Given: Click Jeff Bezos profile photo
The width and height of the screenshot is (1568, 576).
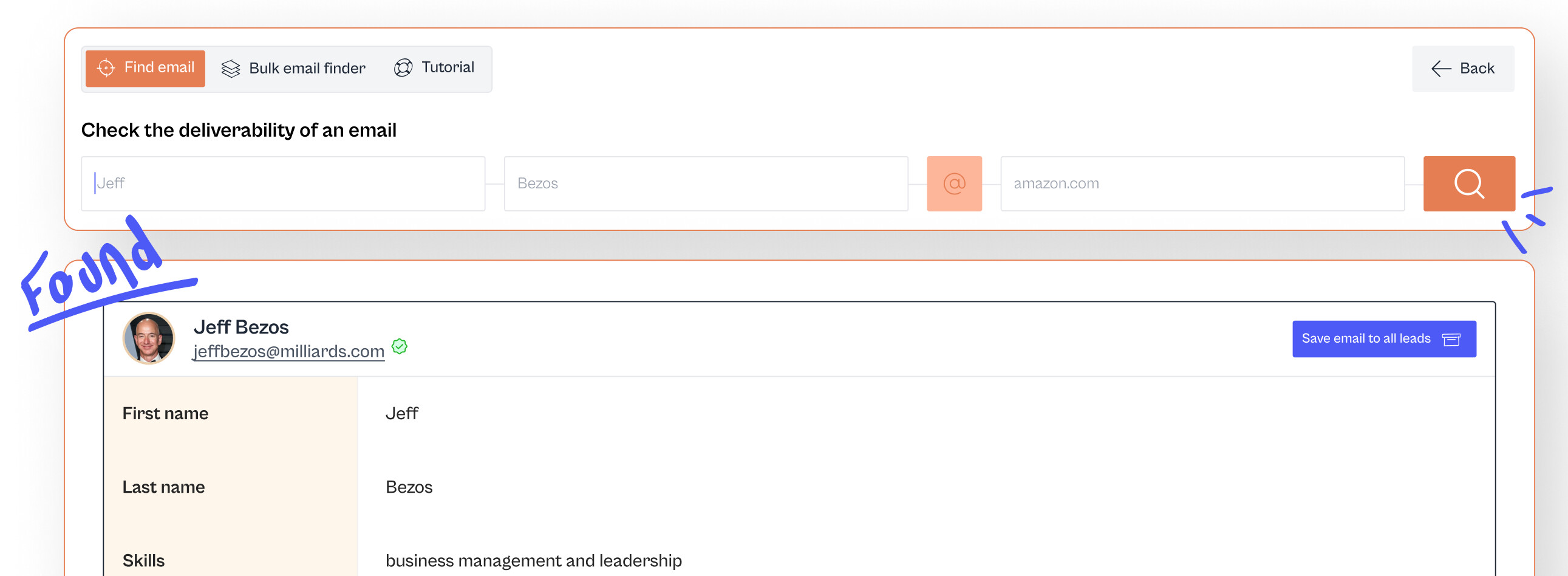Looking at the screenshot, I should pyautogui.click(x=149, y=338).
